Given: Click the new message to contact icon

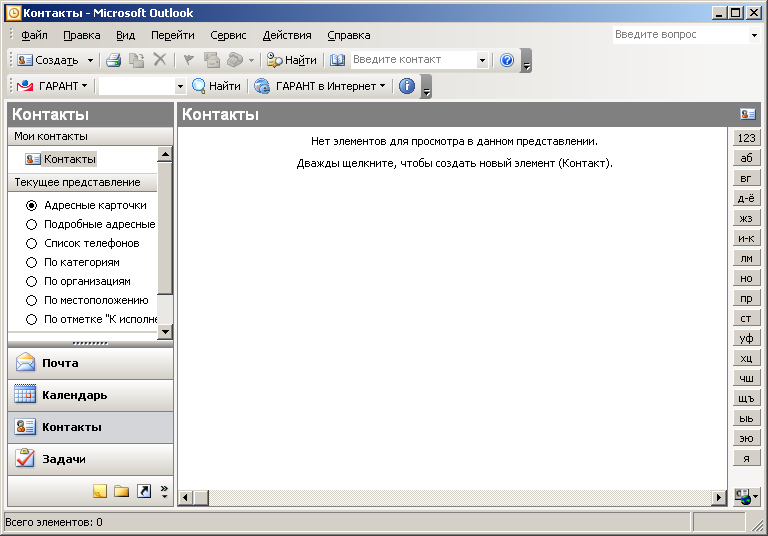Looking at the screenshot, I should (212, 60).
